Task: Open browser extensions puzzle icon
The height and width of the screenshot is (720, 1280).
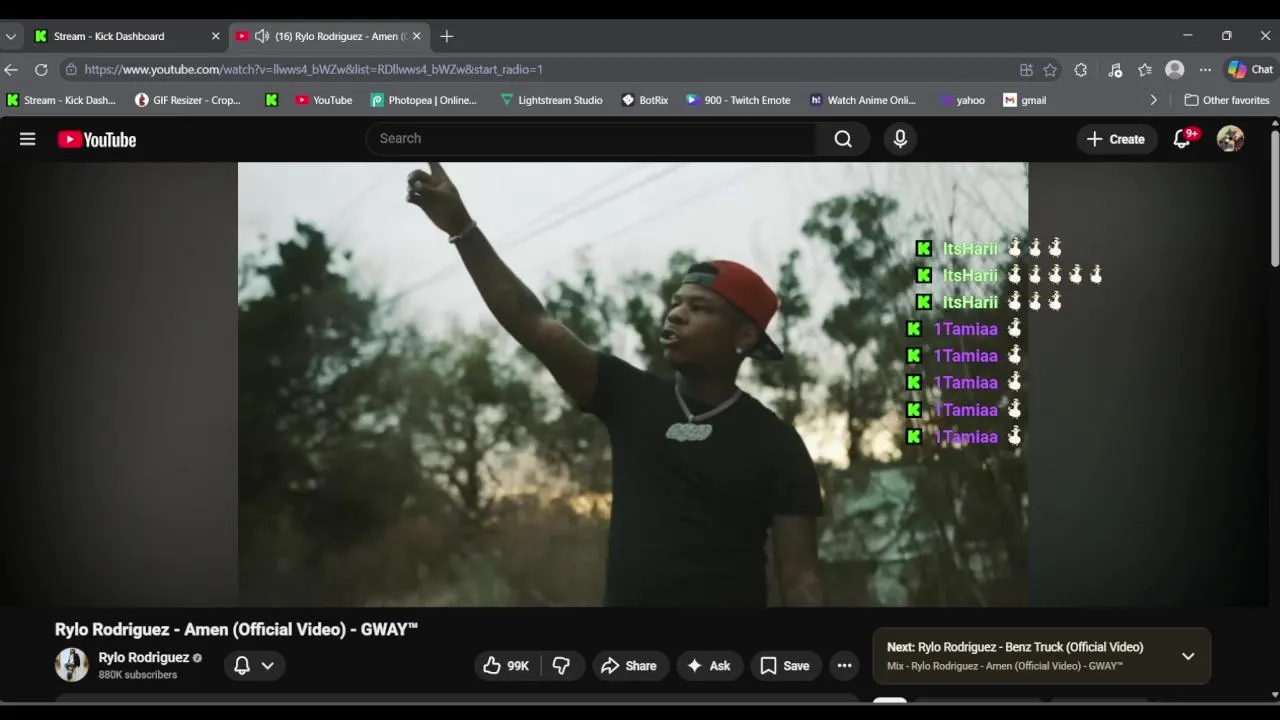Action: [1080, 70]
